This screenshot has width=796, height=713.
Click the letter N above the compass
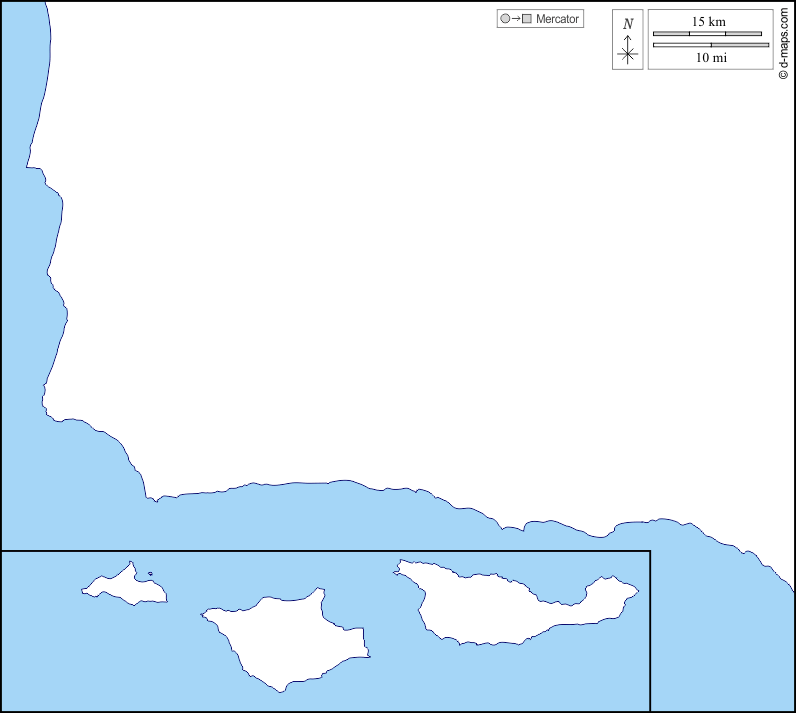tap(627, 24)
